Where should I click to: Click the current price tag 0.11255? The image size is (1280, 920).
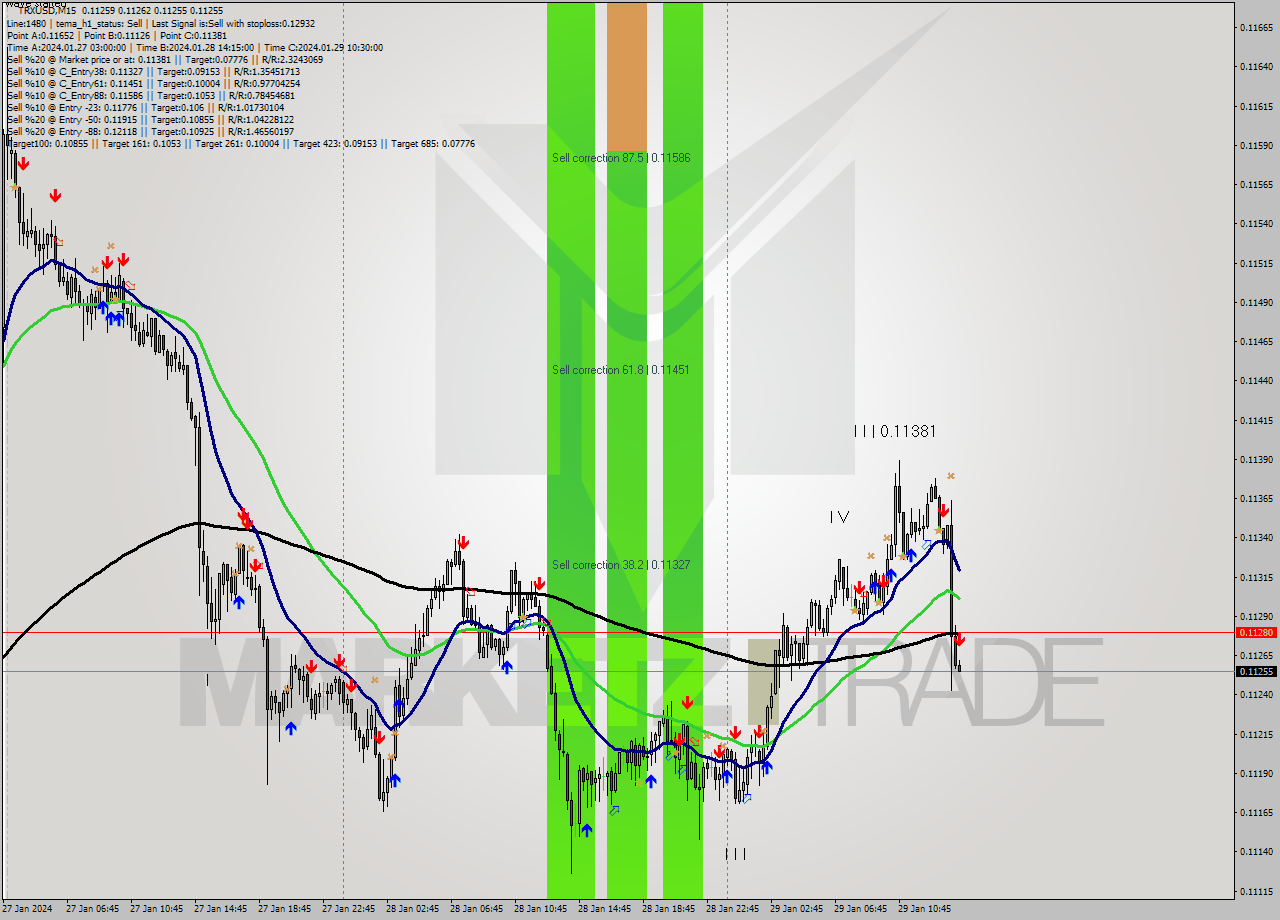(x=1256, y=671)
